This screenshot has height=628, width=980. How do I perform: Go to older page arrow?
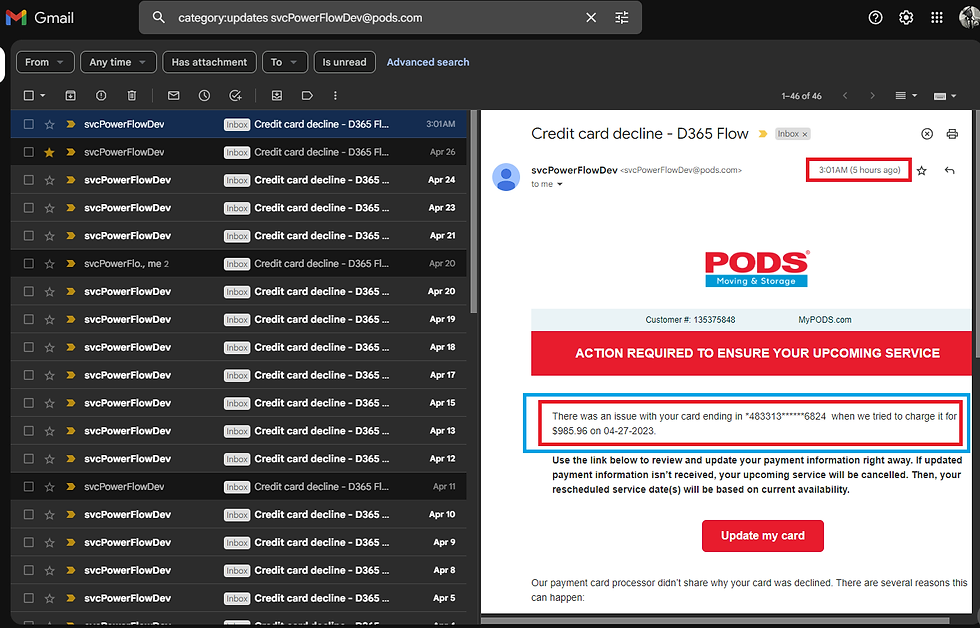point(872,96)
